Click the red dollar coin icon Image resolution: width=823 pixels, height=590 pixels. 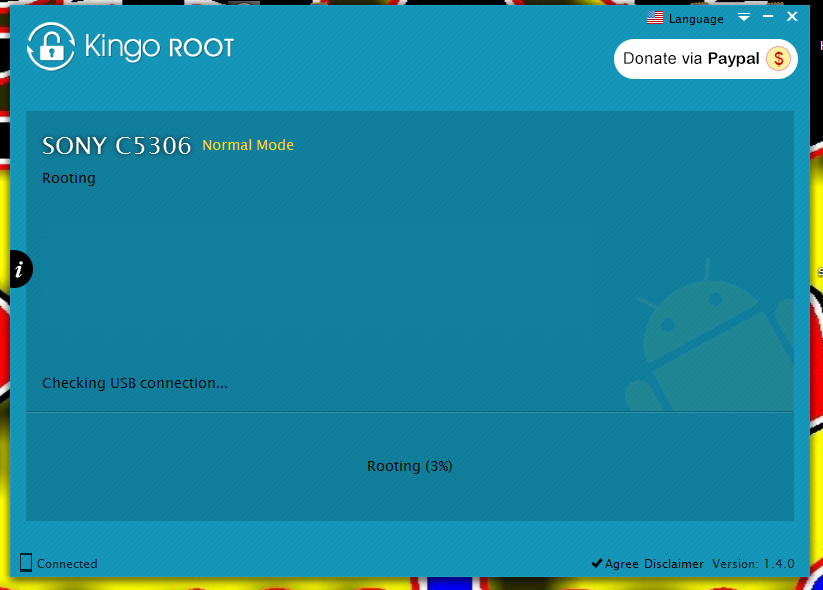coord(778,58)
